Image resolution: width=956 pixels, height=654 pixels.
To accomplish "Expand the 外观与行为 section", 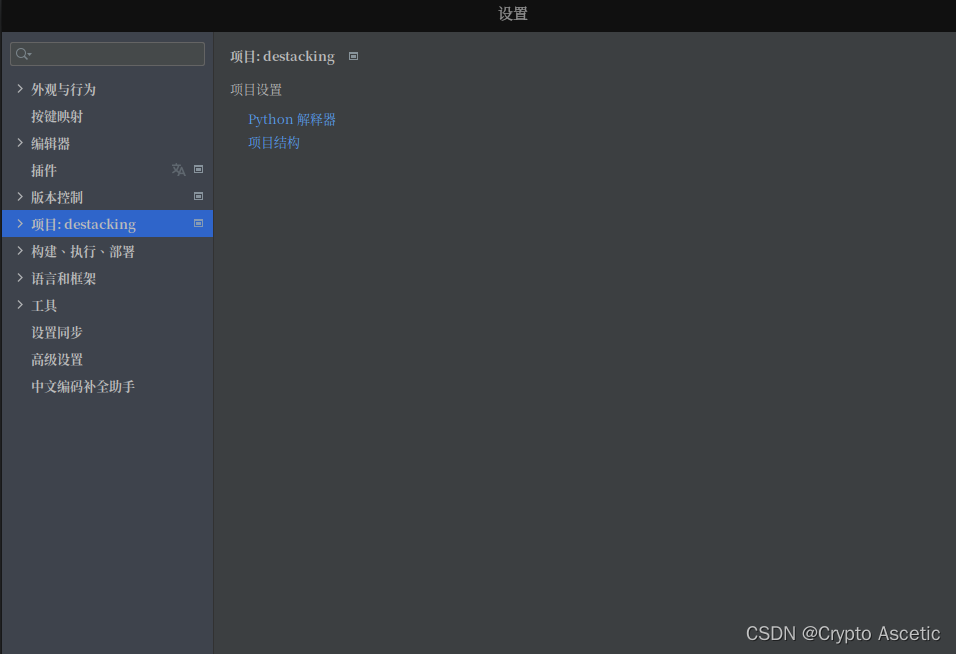I will click(x=20, y=88).
